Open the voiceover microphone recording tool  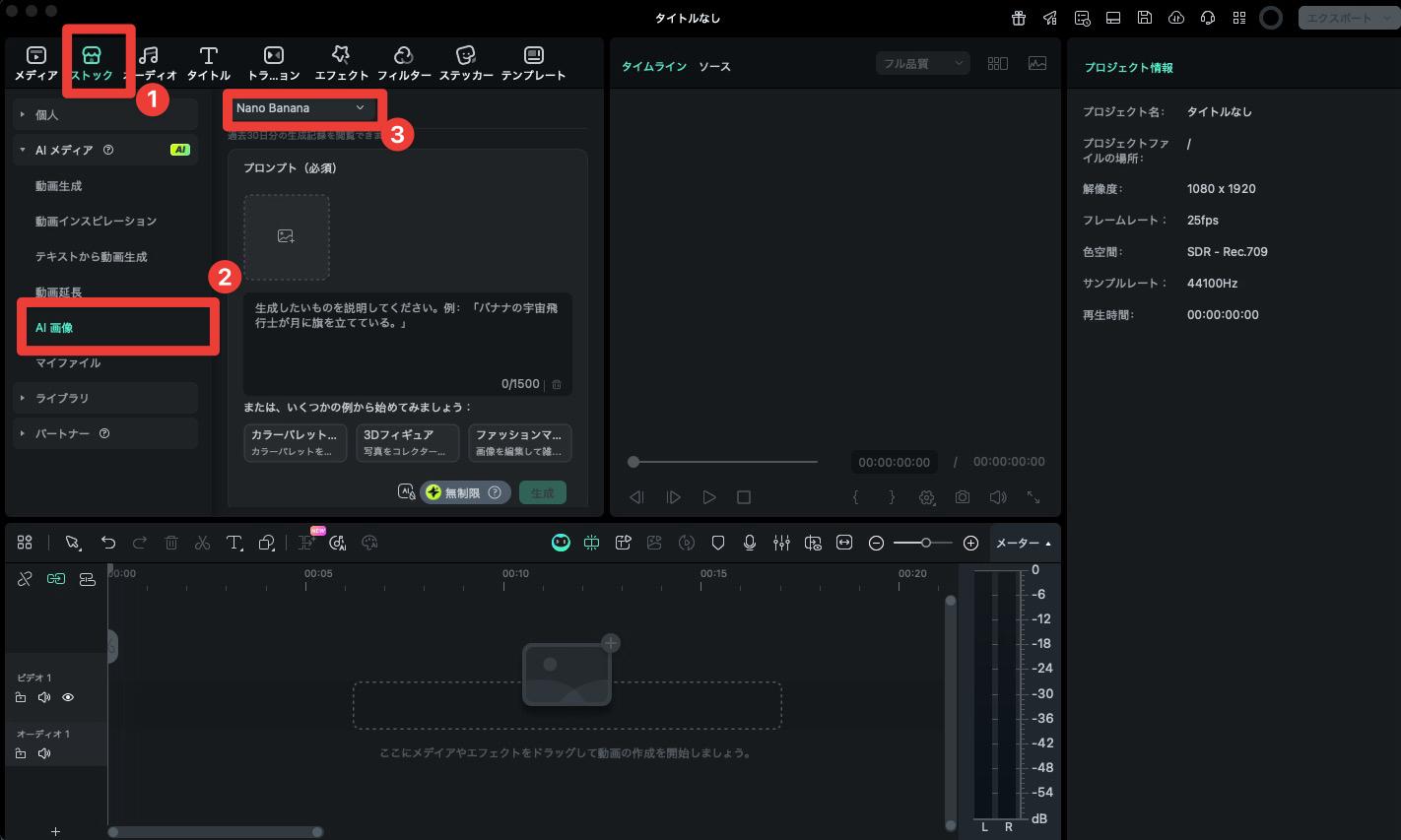pos(750,543)
